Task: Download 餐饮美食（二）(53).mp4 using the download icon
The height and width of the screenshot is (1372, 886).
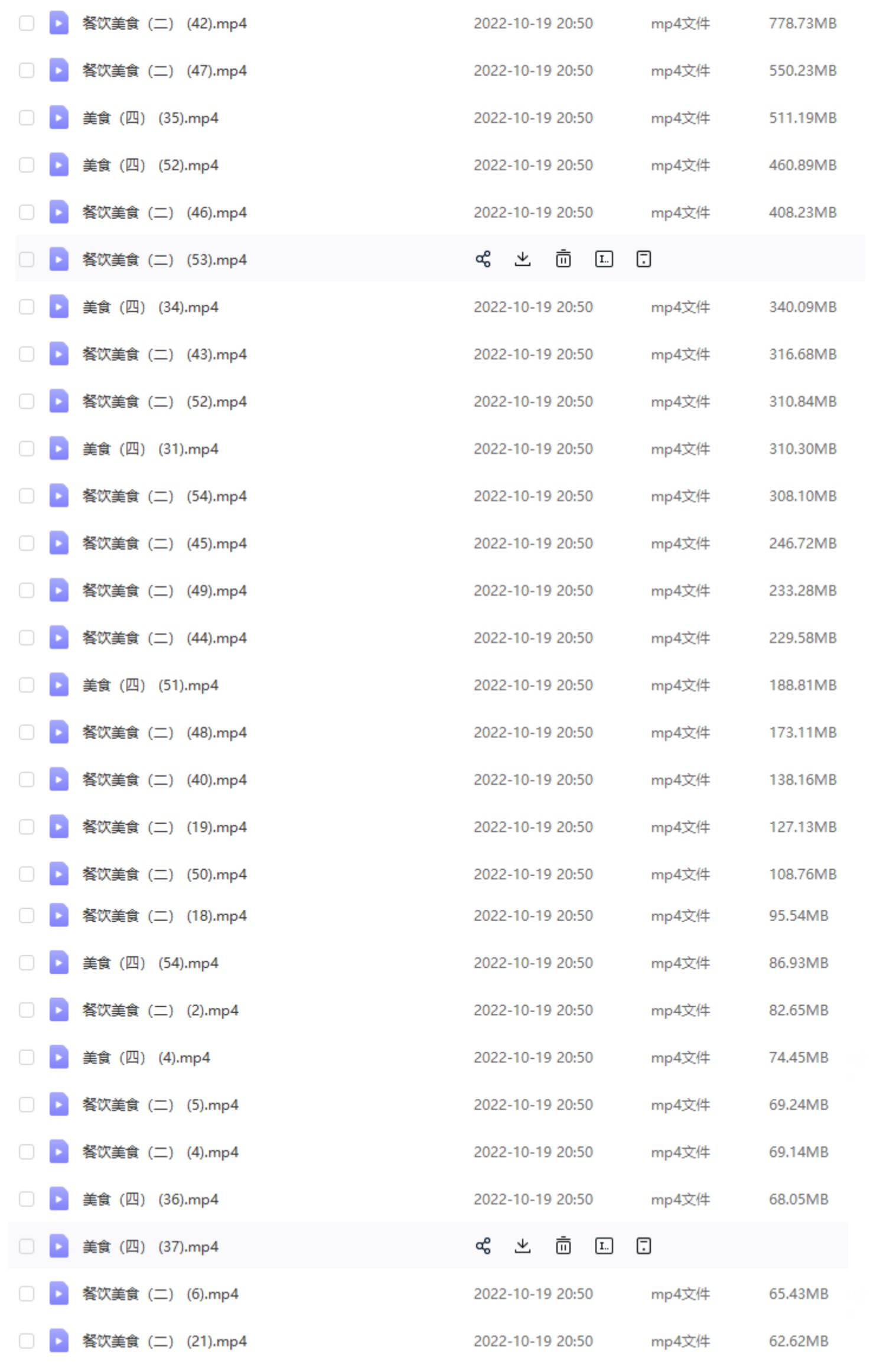Action: tap(522, 259)
